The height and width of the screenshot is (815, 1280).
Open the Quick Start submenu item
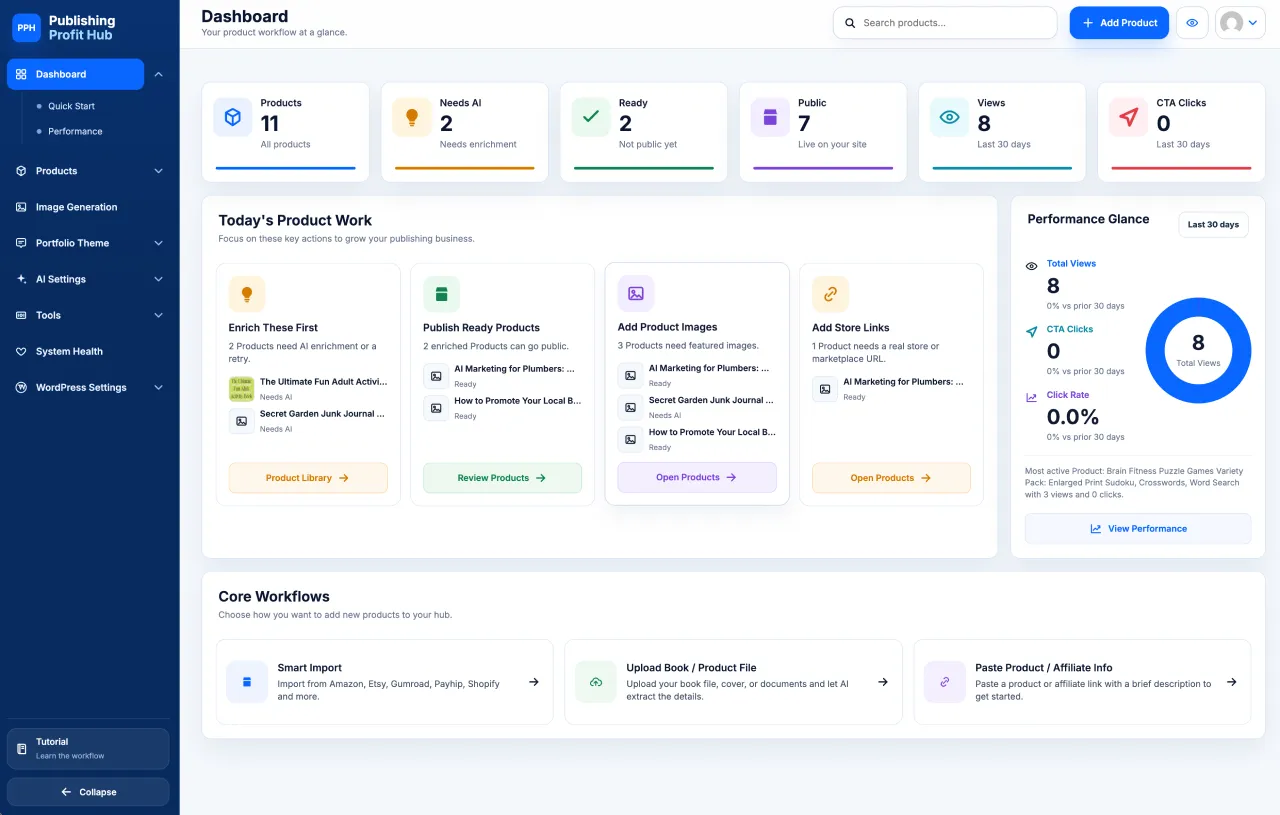72,106
